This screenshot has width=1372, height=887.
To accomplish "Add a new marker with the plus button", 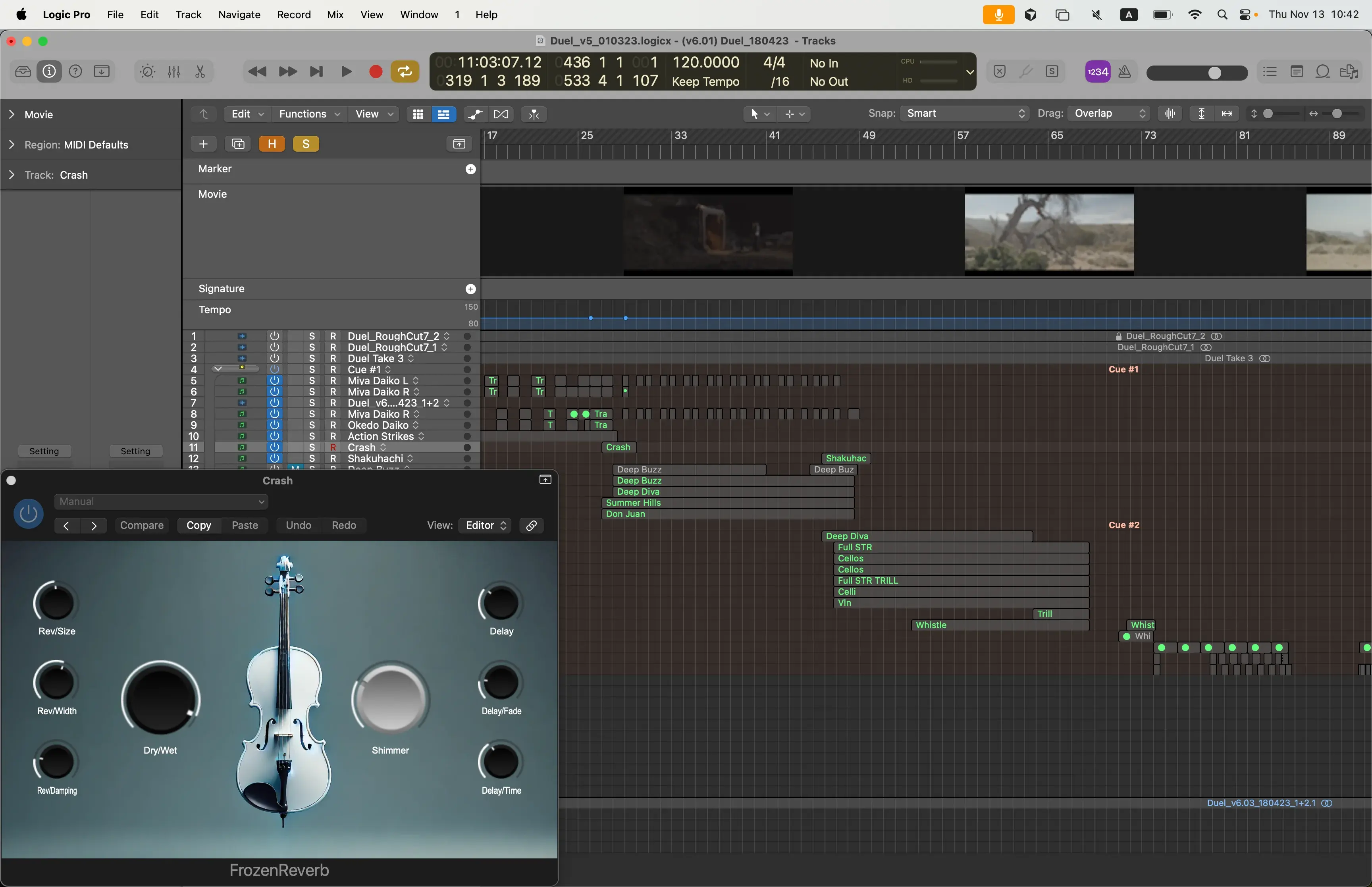I will (470, 169).
